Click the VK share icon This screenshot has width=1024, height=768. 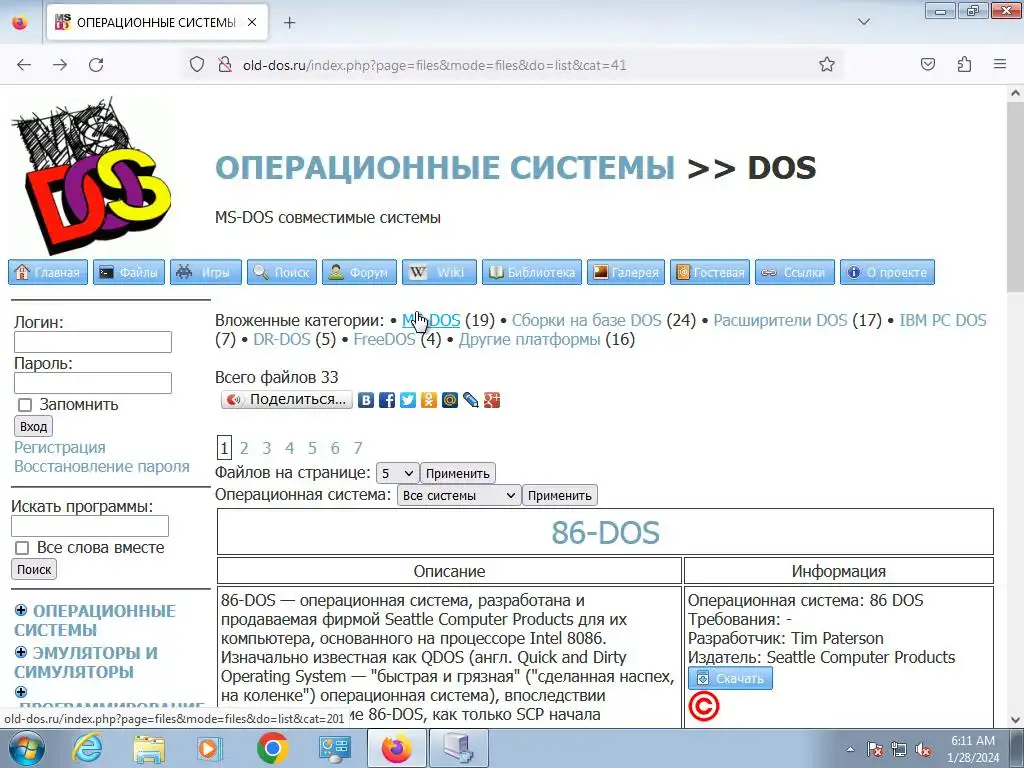(x=366, y=400)
